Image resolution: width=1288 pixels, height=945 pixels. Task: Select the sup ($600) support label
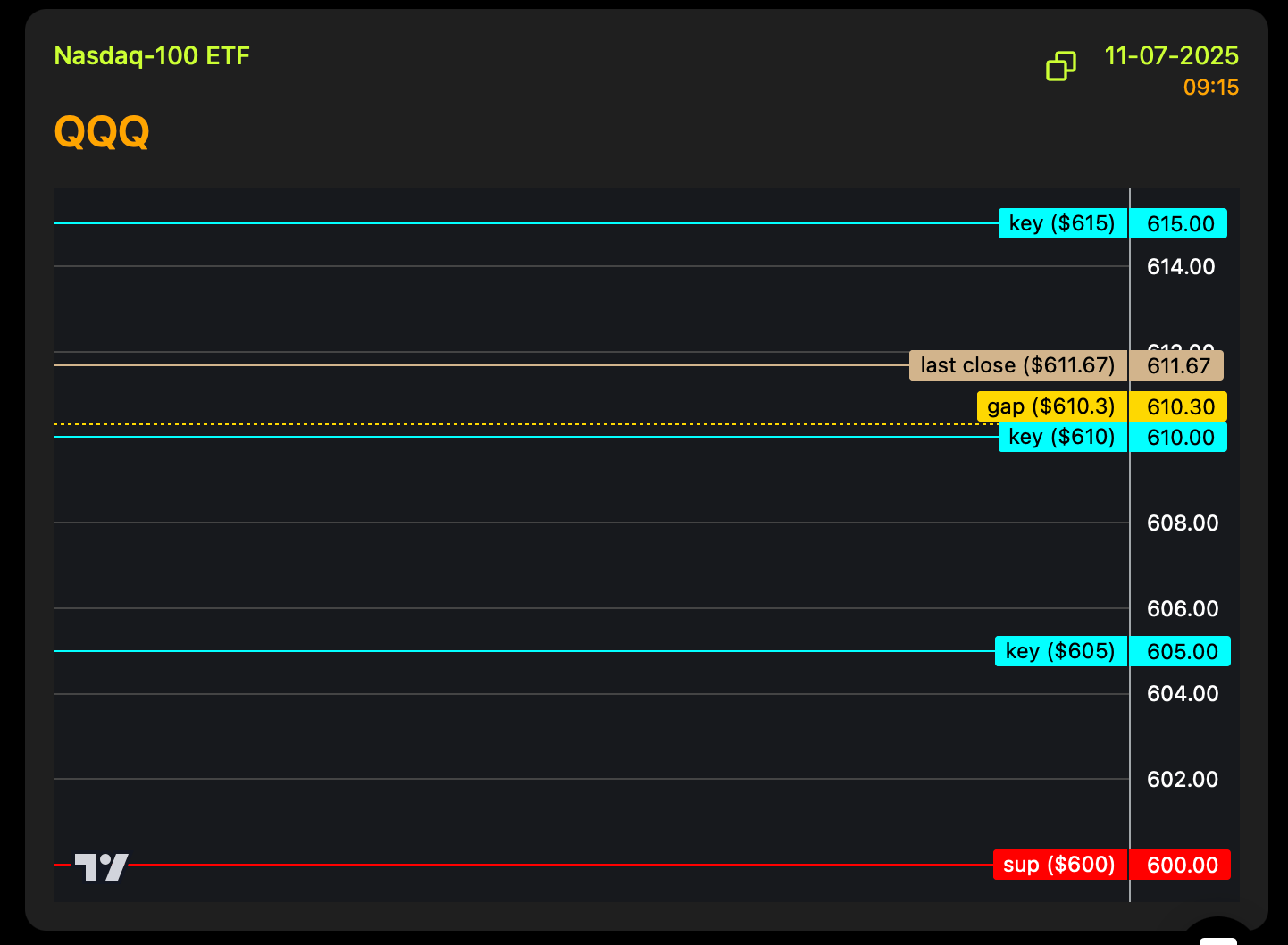tap(1059, 865)
